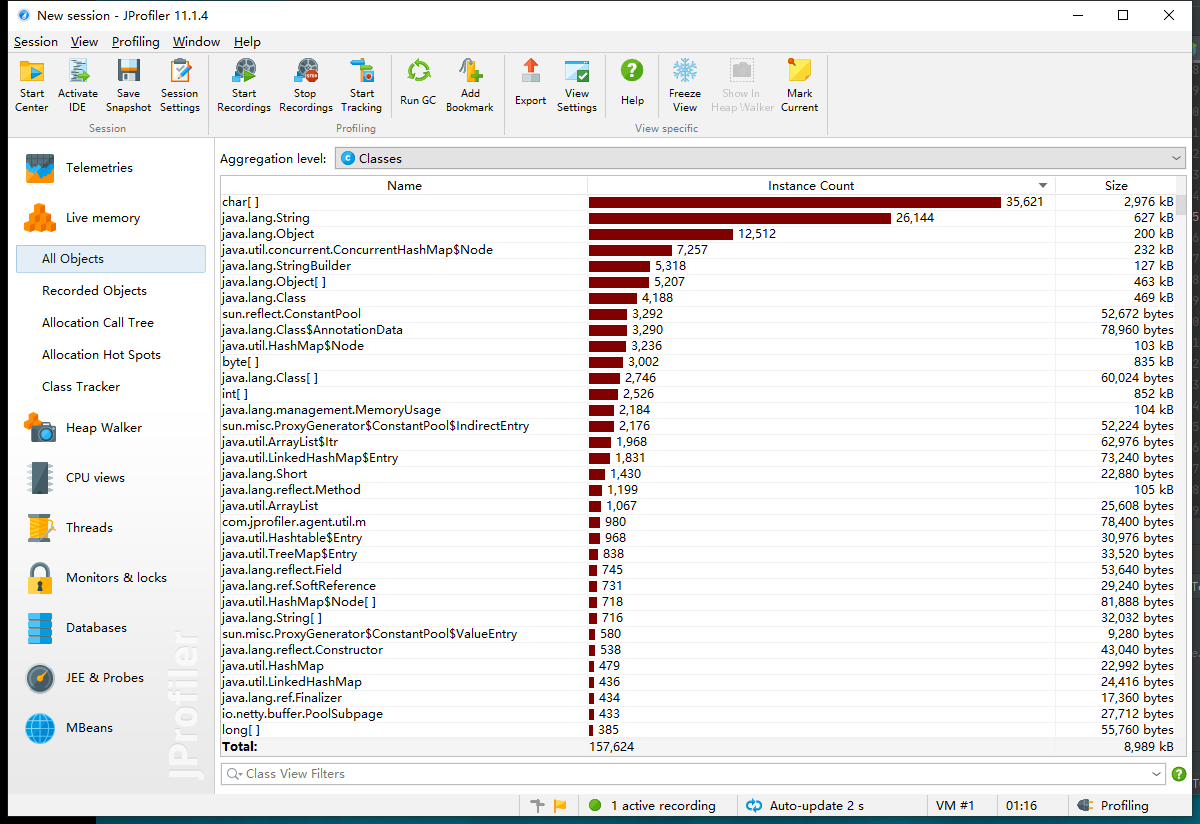Select the java.lang.String row

[698, 218]
